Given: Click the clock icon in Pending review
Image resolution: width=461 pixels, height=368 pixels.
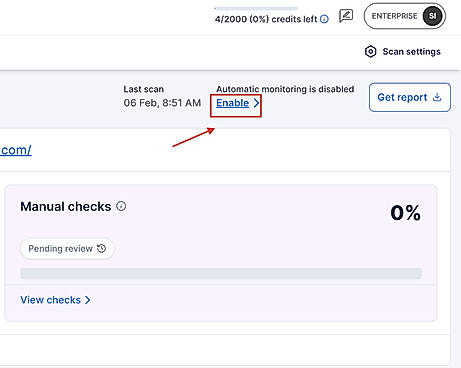Looking at the screenshot, I should [101, 248].
